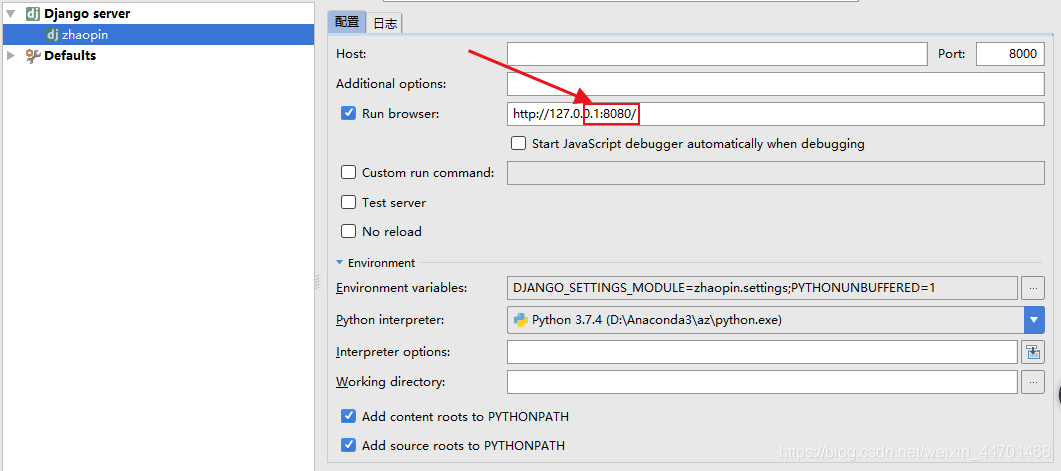This screenshot has height=471, width=1061.
Task: Select the zhaopin dj configuration icon
Action: 52,35
